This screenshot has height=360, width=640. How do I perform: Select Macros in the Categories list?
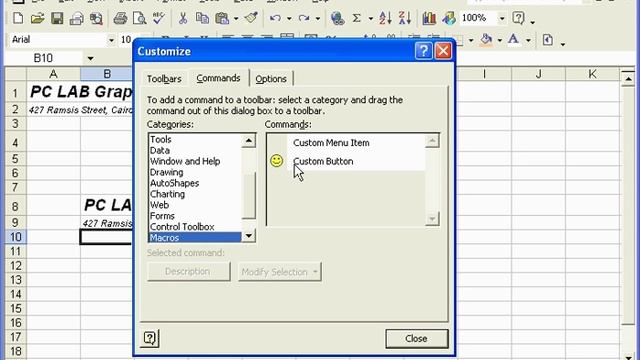195,238
